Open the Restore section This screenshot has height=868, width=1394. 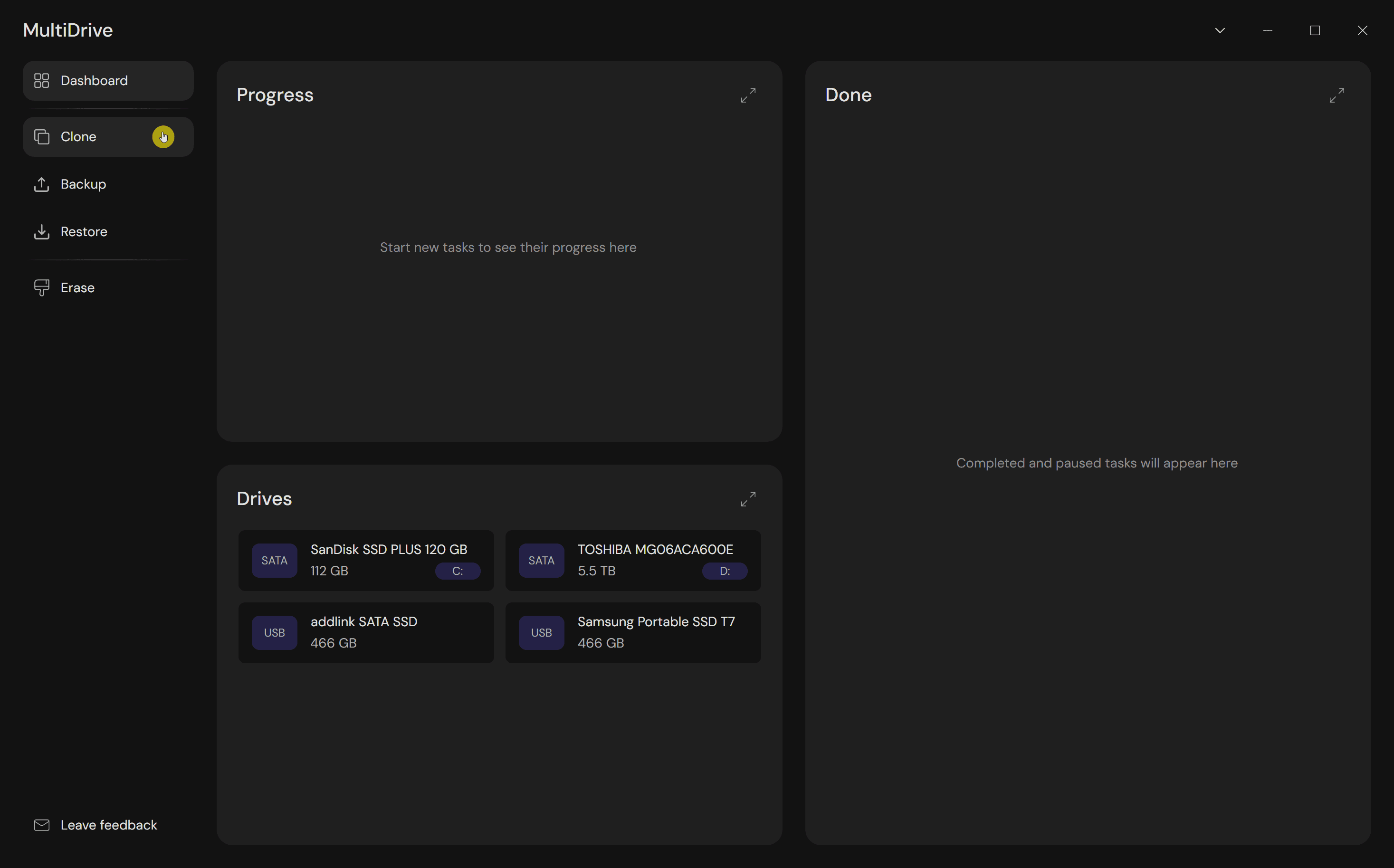(84, 231)
